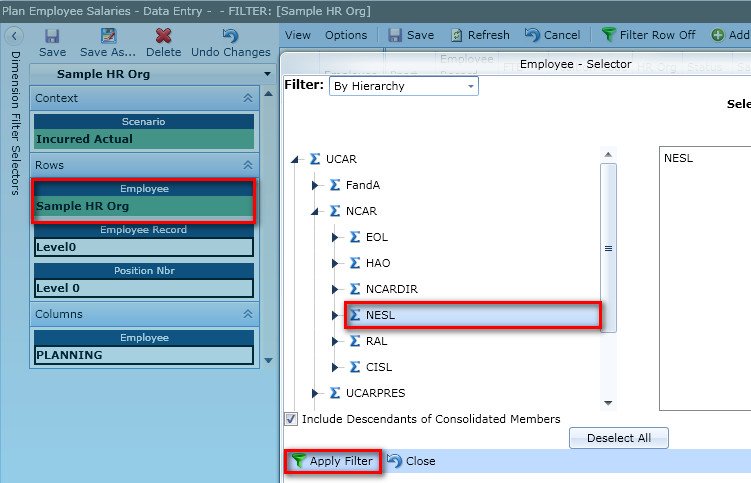
Task: Select the Incurred Actual scenario box
Action: click(144, 139)
